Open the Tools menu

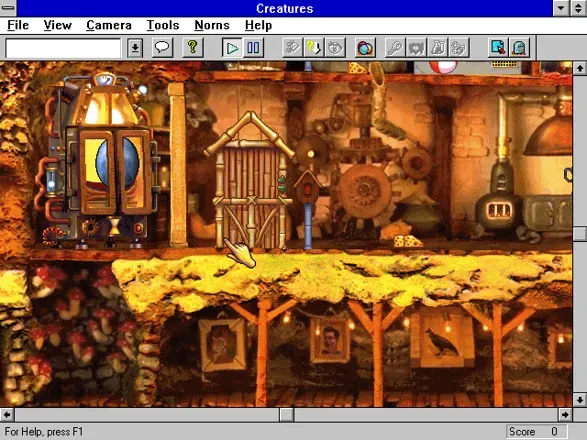(163, 25)
